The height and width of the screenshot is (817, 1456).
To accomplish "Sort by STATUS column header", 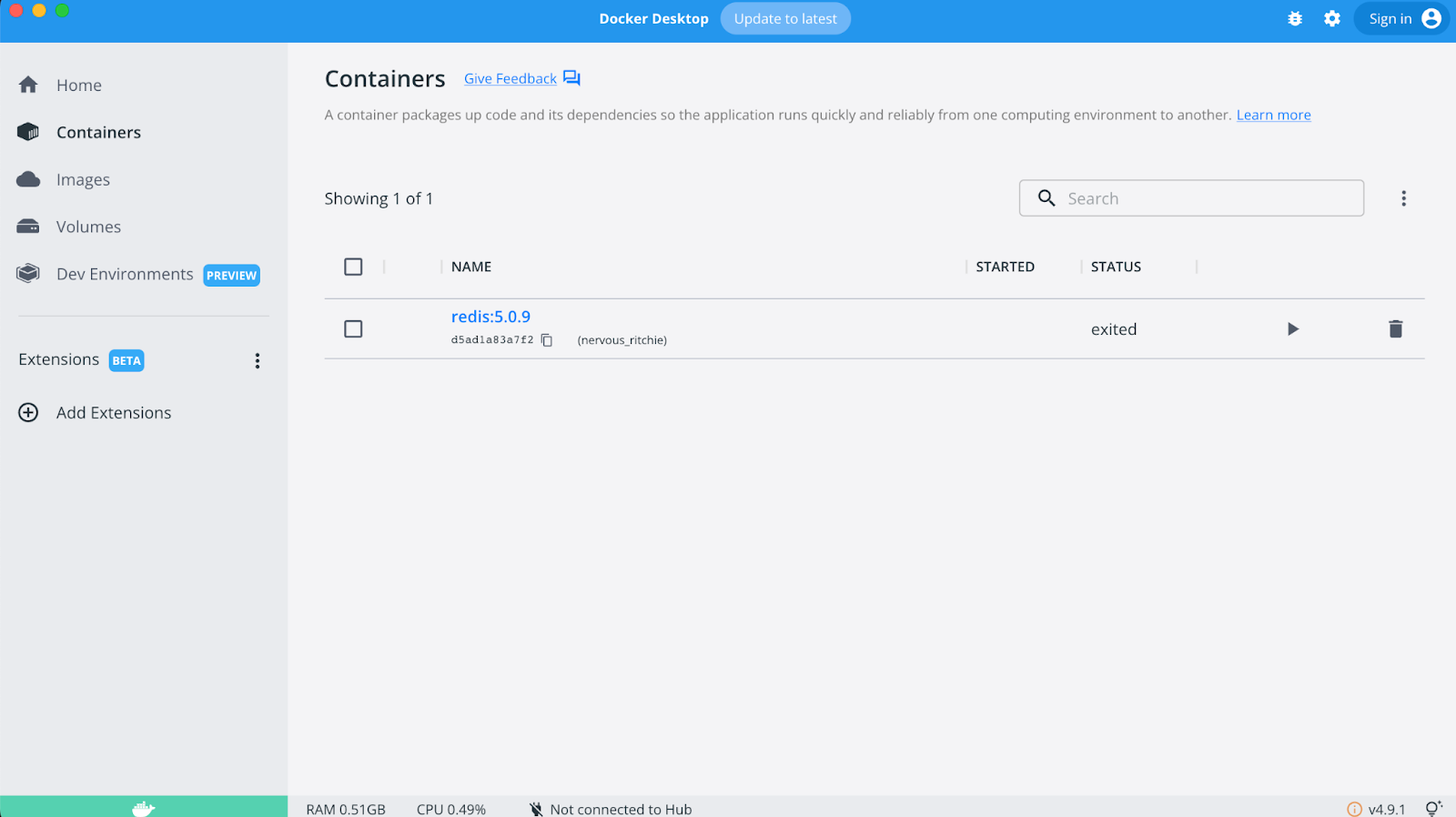I will 1116,267.
